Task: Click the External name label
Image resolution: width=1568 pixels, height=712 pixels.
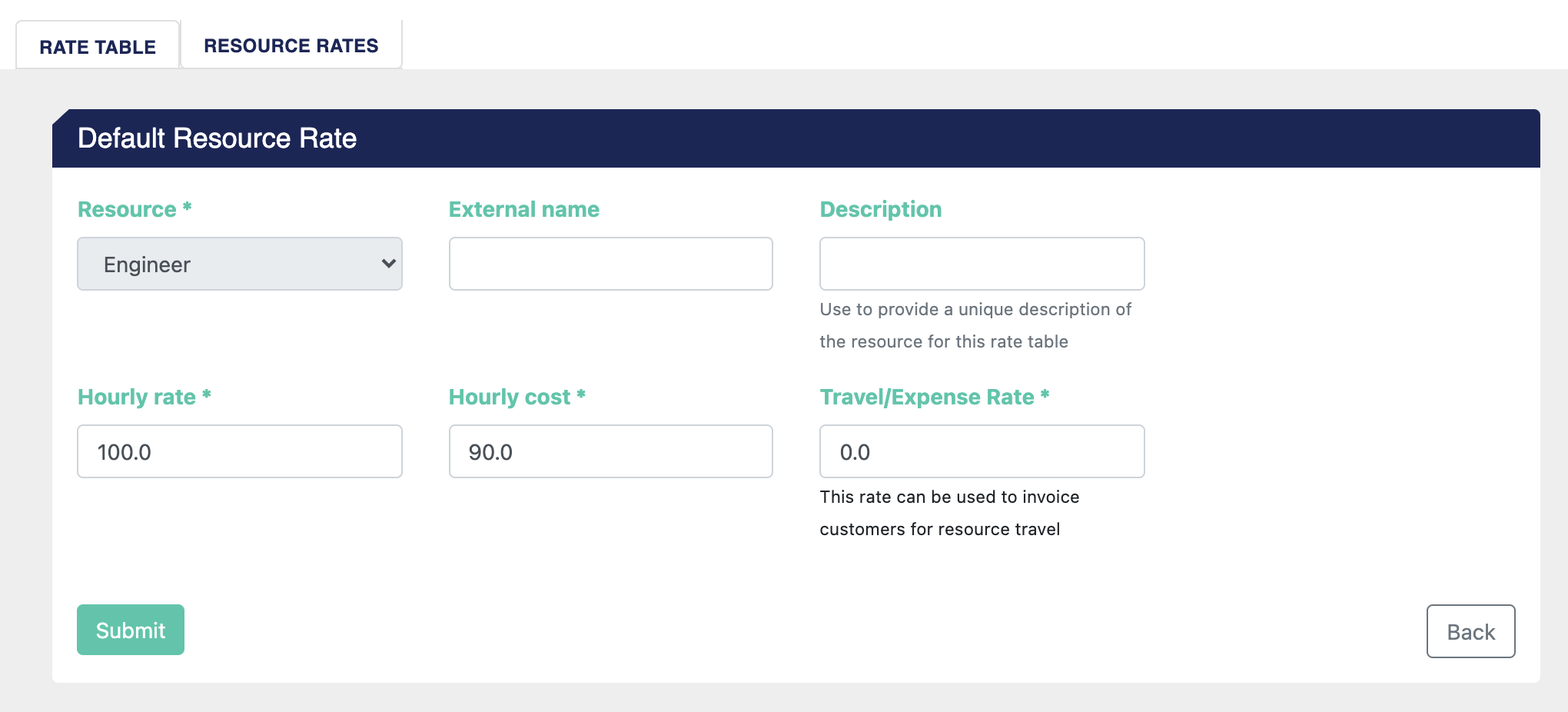Action: (x=524, y=209)
